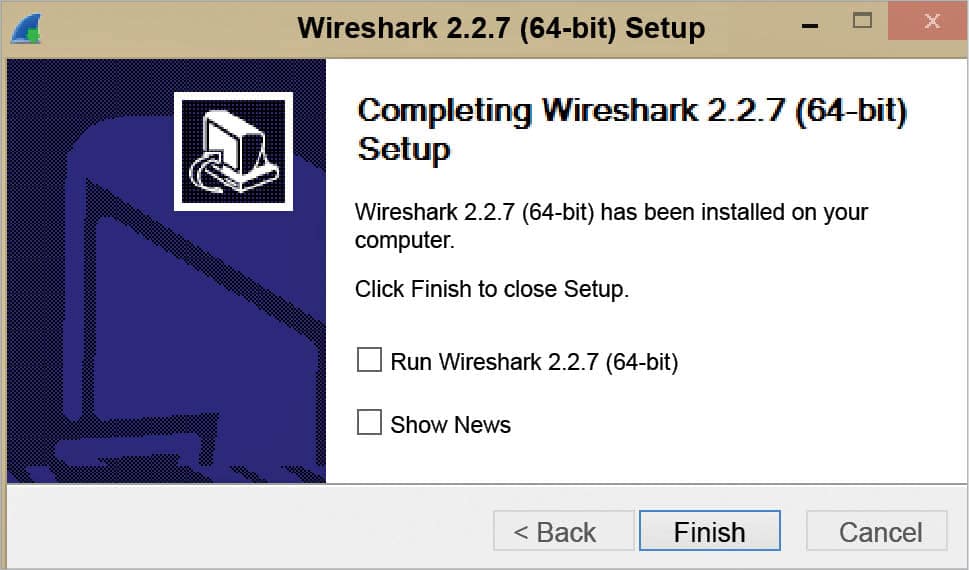Maximize the Wireshark Setup window
Image resolution: width=969 pixels, height=570 pixels.
coord(862,20)
